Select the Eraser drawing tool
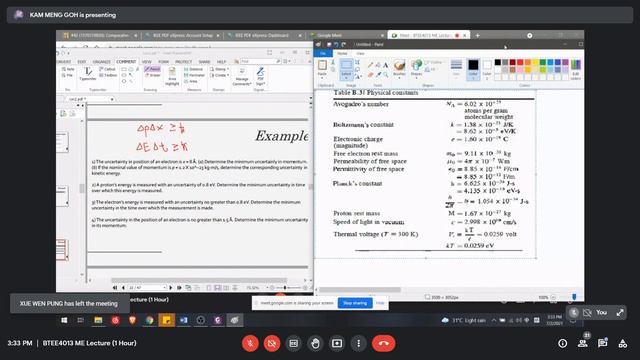640x360 pixels. click(153, 75)
